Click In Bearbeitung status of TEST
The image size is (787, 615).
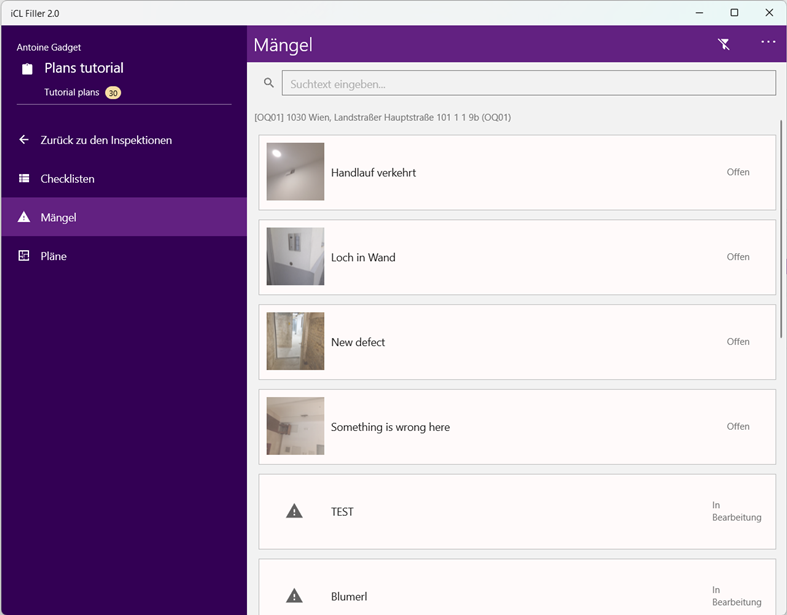coord(736,511)
